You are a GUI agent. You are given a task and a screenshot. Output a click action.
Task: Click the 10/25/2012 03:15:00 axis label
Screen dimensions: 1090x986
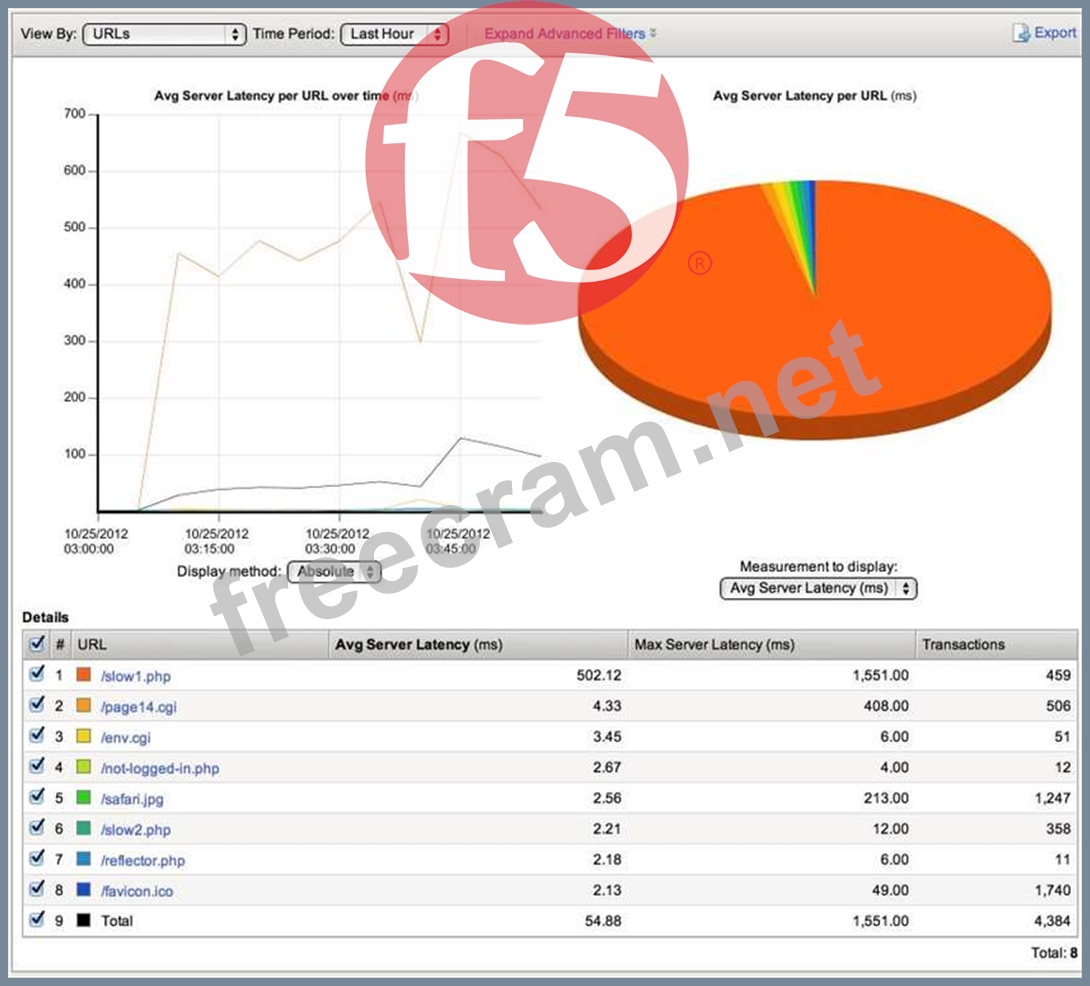(216, 541)
